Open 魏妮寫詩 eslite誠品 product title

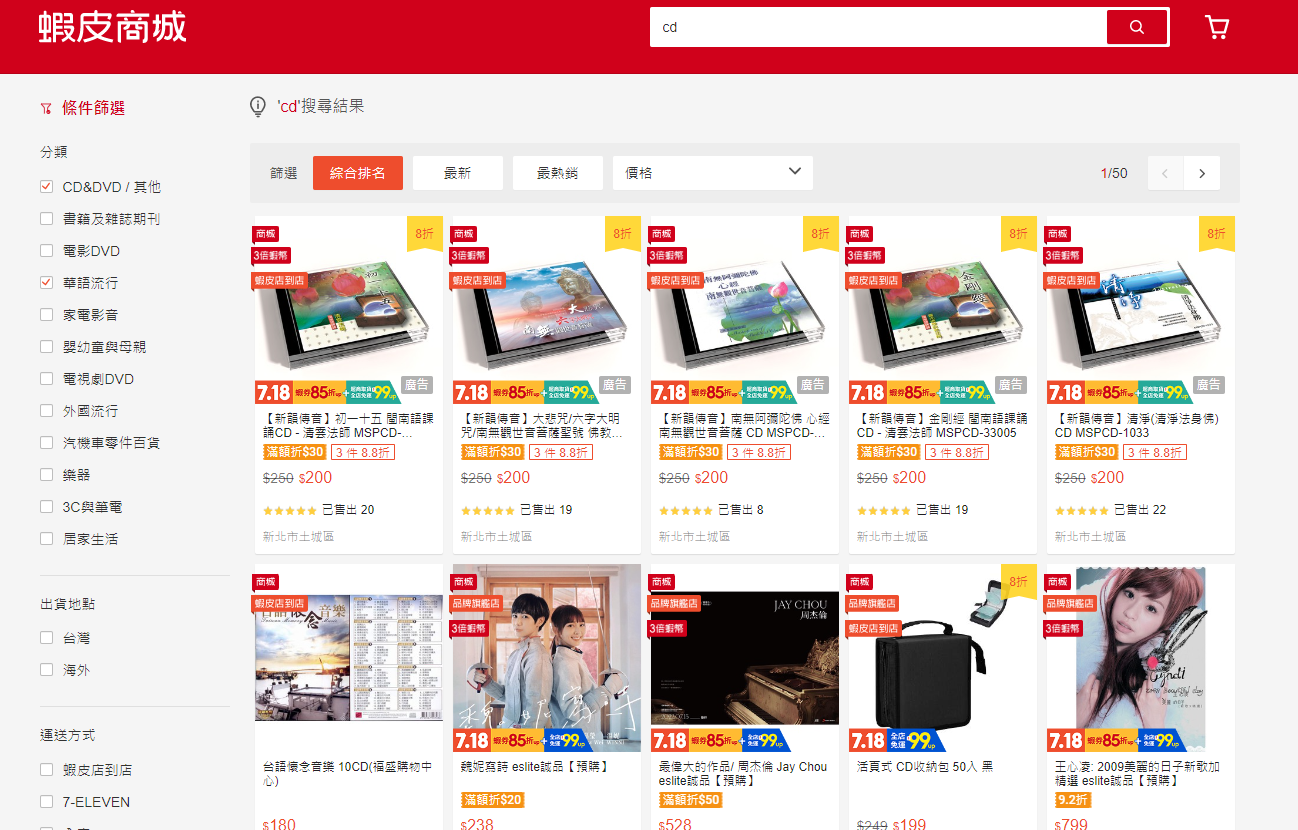535,767
